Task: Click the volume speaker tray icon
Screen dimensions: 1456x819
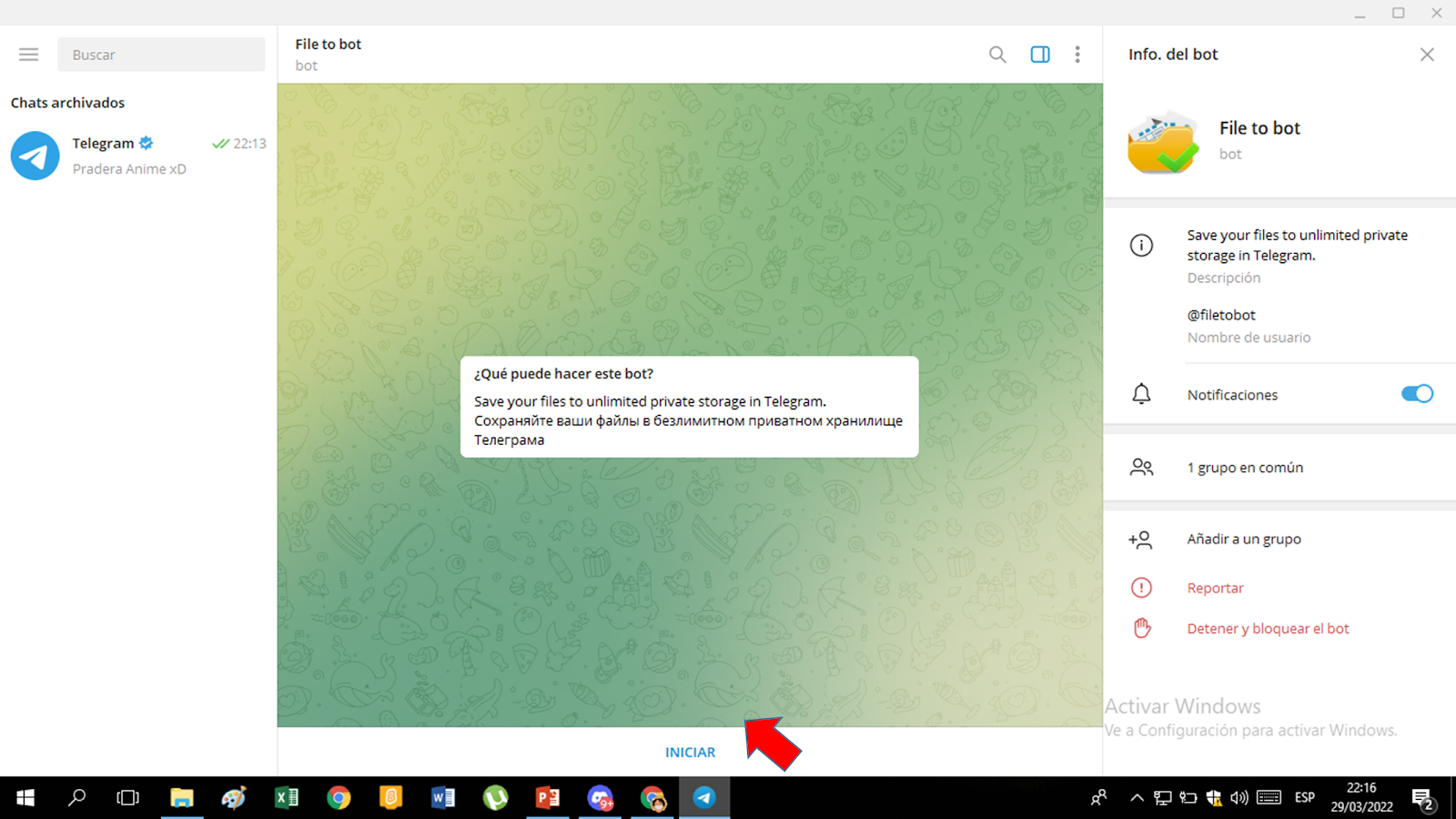Action: (1239, 798)
